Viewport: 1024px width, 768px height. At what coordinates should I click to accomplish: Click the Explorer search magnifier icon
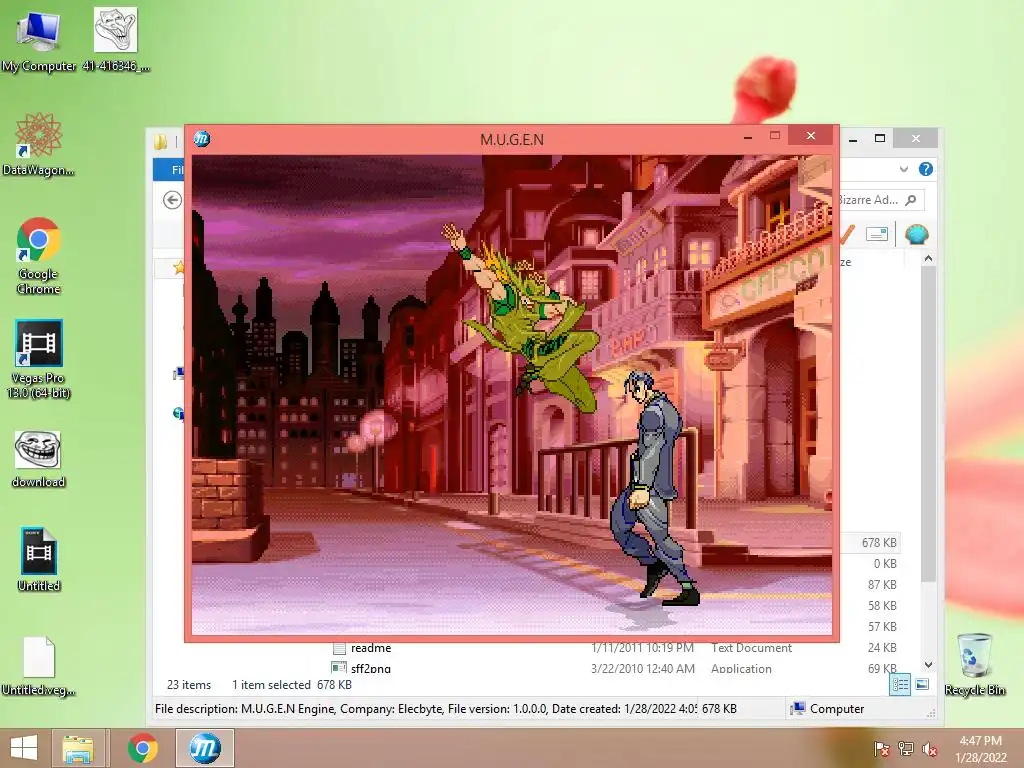[911, 200]
